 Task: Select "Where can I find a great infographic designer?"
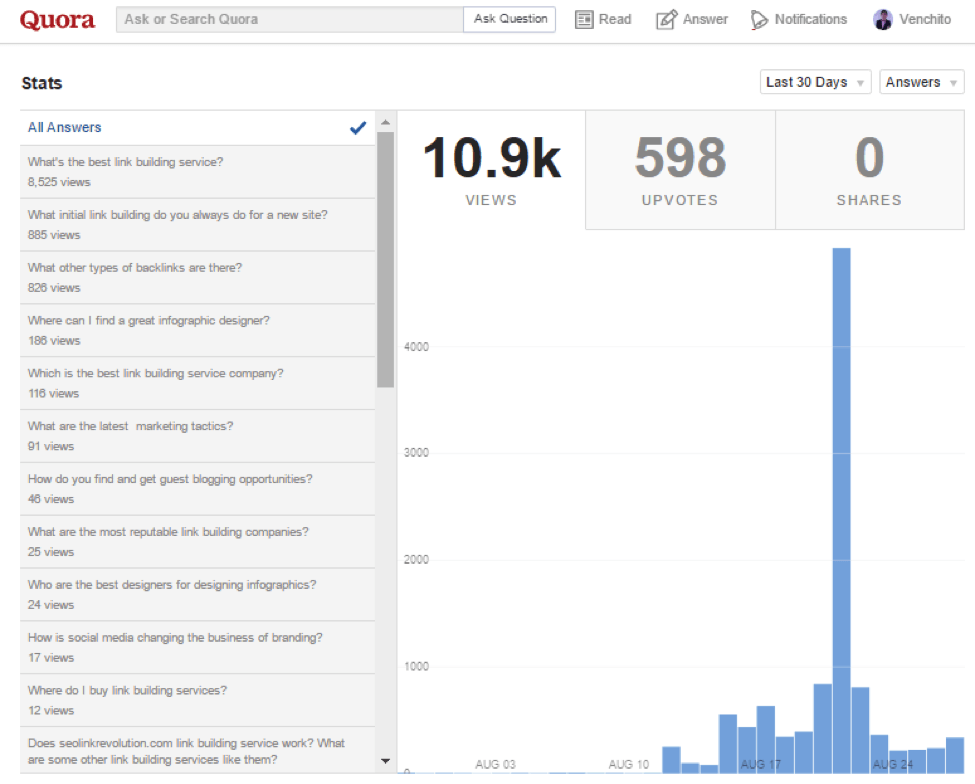click(197, 331)
